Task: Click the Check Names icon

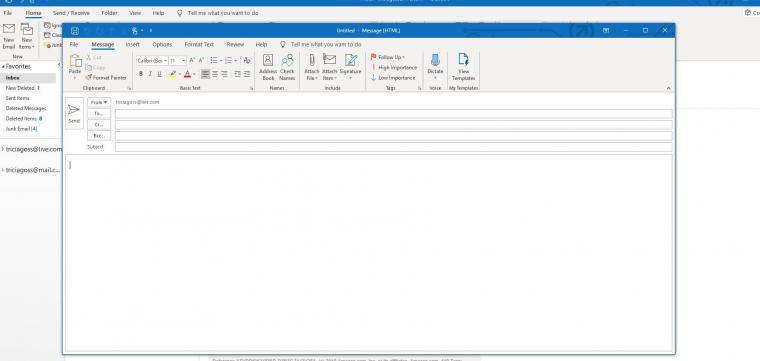Action: 287,67
